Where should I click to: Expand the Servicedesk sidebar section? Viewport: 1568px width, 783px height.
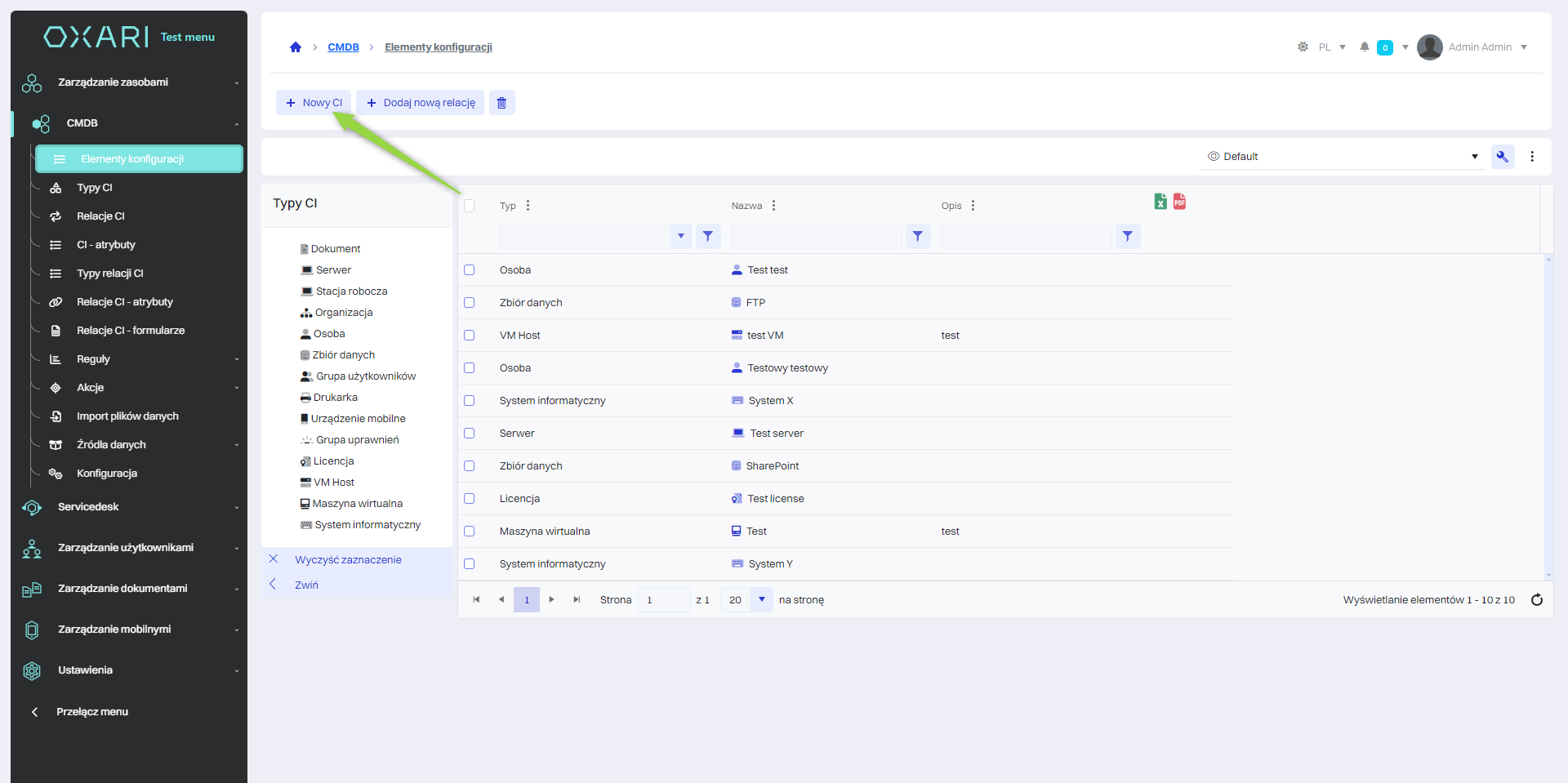coord(129,507)
